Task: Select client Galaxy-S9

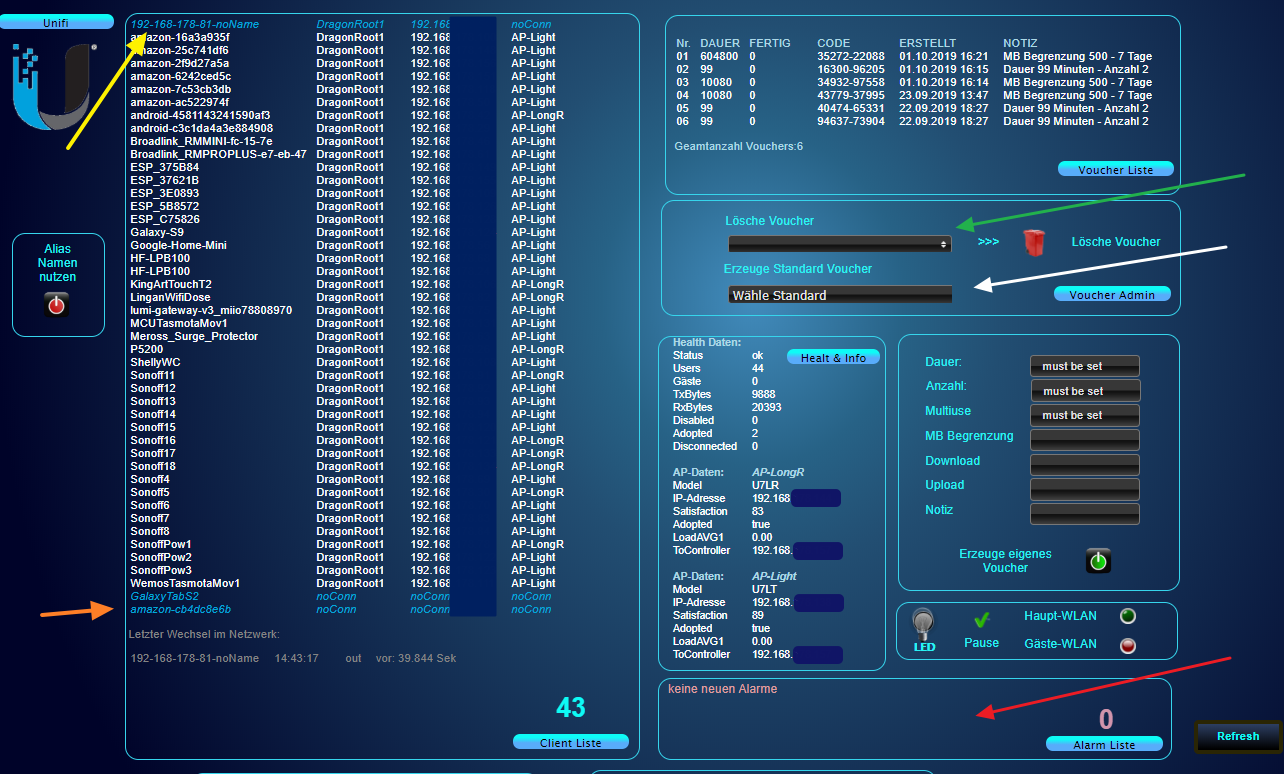Action: pos(156,232)
